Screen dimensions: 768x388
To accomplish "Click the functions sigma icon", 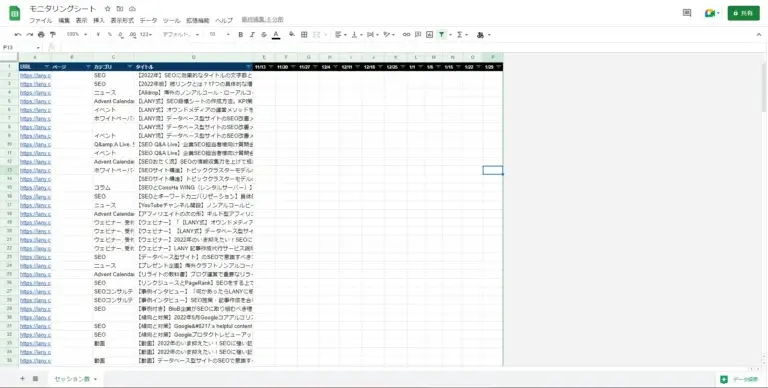I will click(x=459, y=35).
